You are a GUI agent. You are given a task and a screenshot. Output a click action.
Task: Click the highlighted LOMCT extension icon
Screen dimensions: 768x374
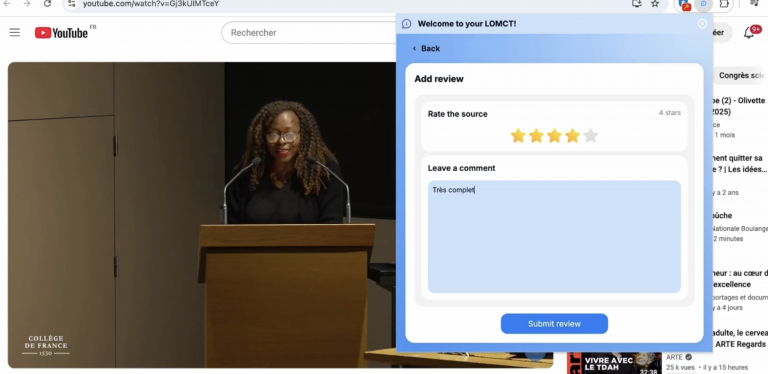point(704,4)
